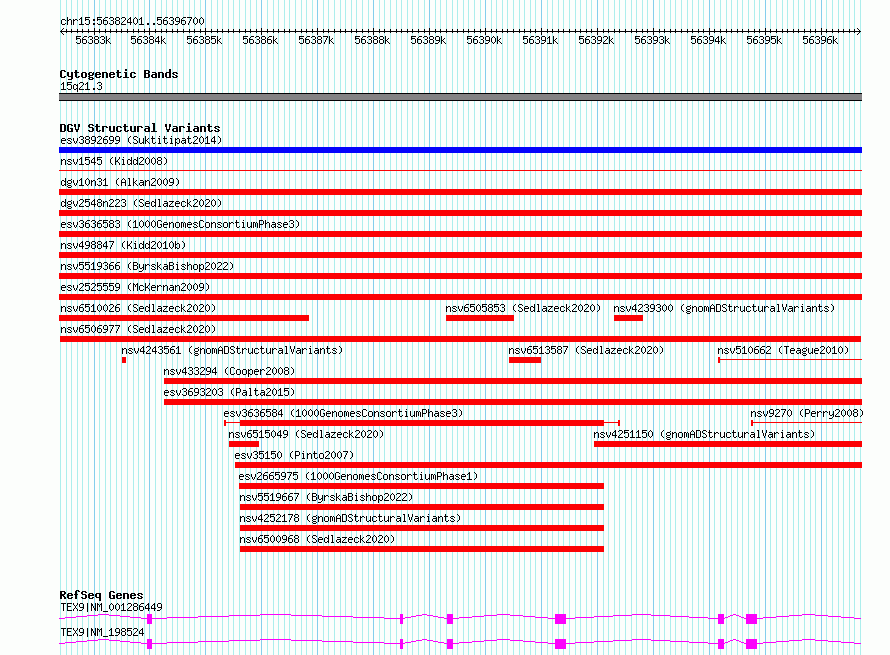Click the 56390k ruler position label
Screen dimensions: 890x655
tap(484, 40)
